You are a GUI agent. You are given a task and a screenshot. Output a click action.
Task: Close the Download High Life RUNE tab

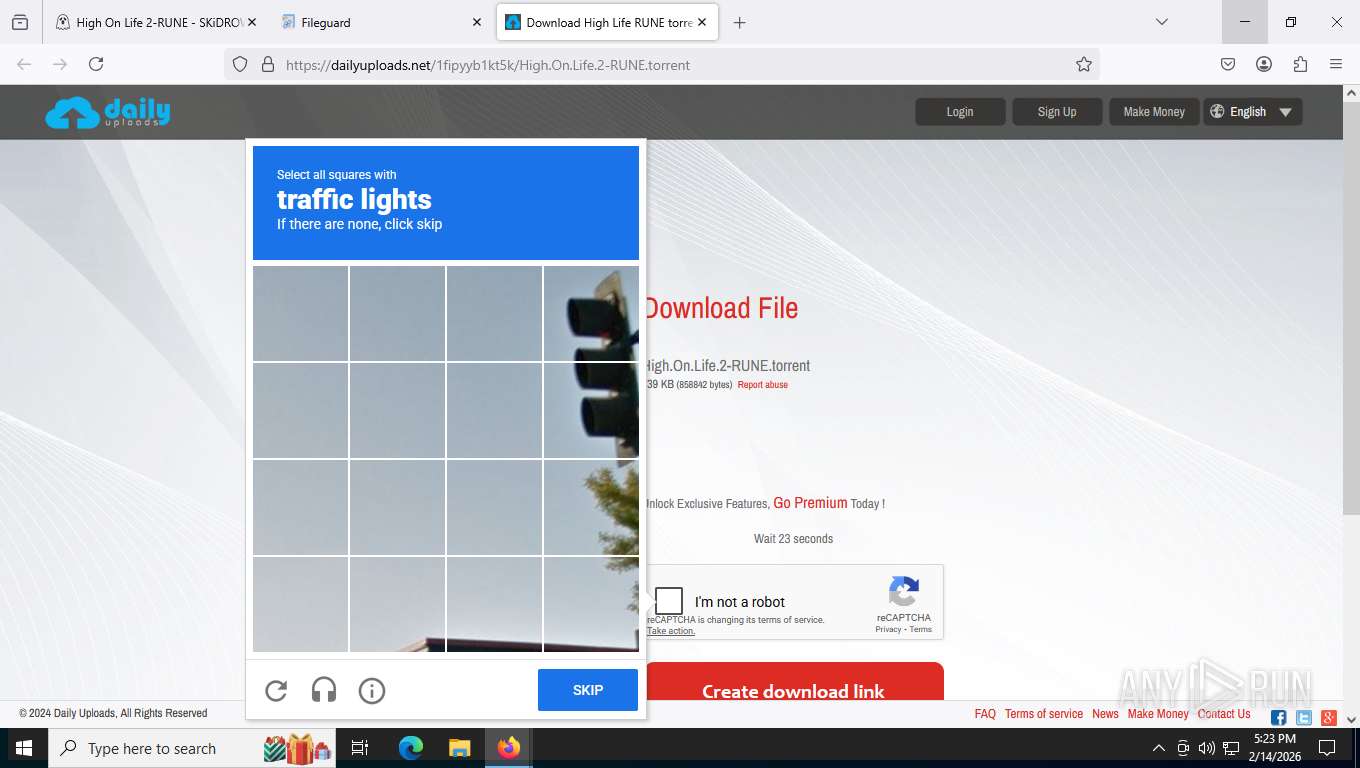[x=702, y=22]
